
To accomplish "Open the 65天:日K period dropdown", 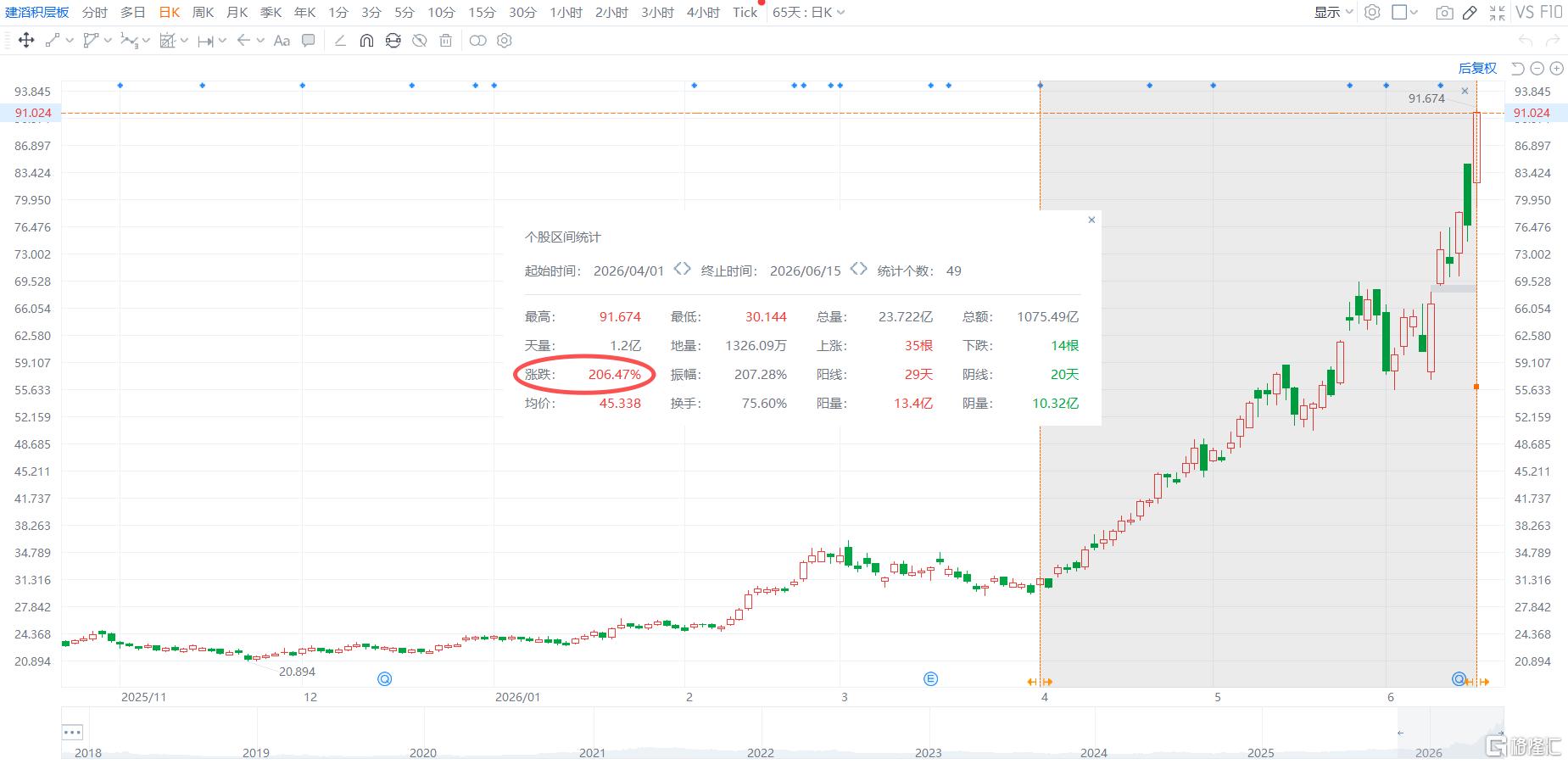I will pos(808,13).
